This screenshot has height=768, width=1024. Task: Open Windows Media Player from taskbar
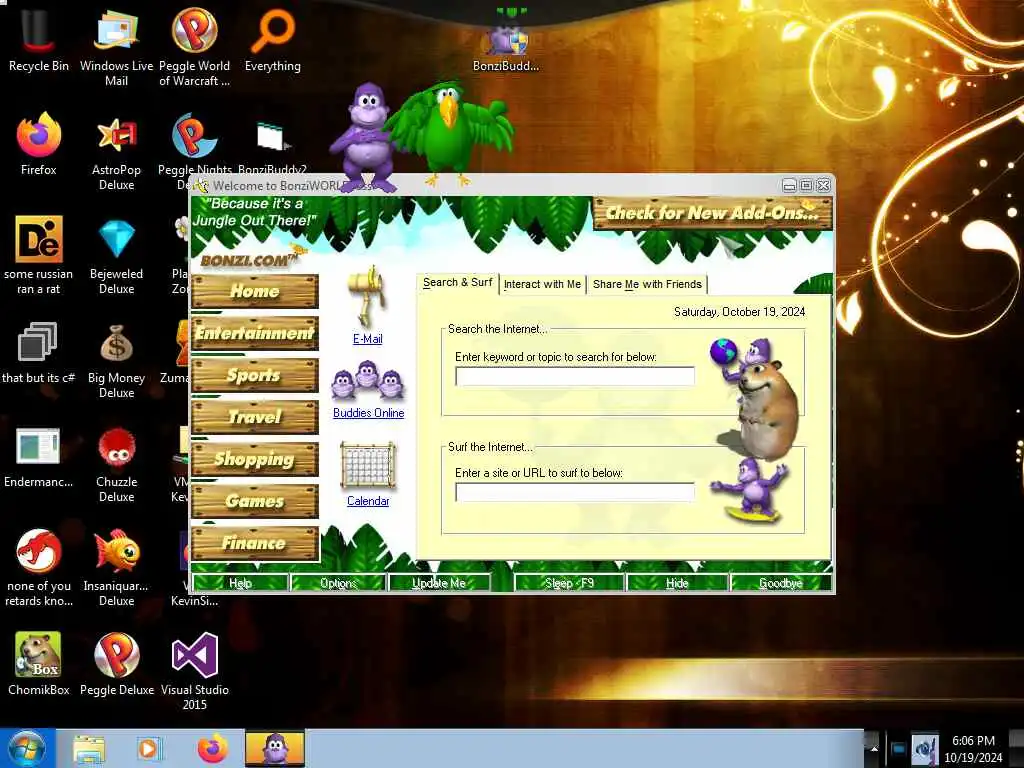[148, 749]
